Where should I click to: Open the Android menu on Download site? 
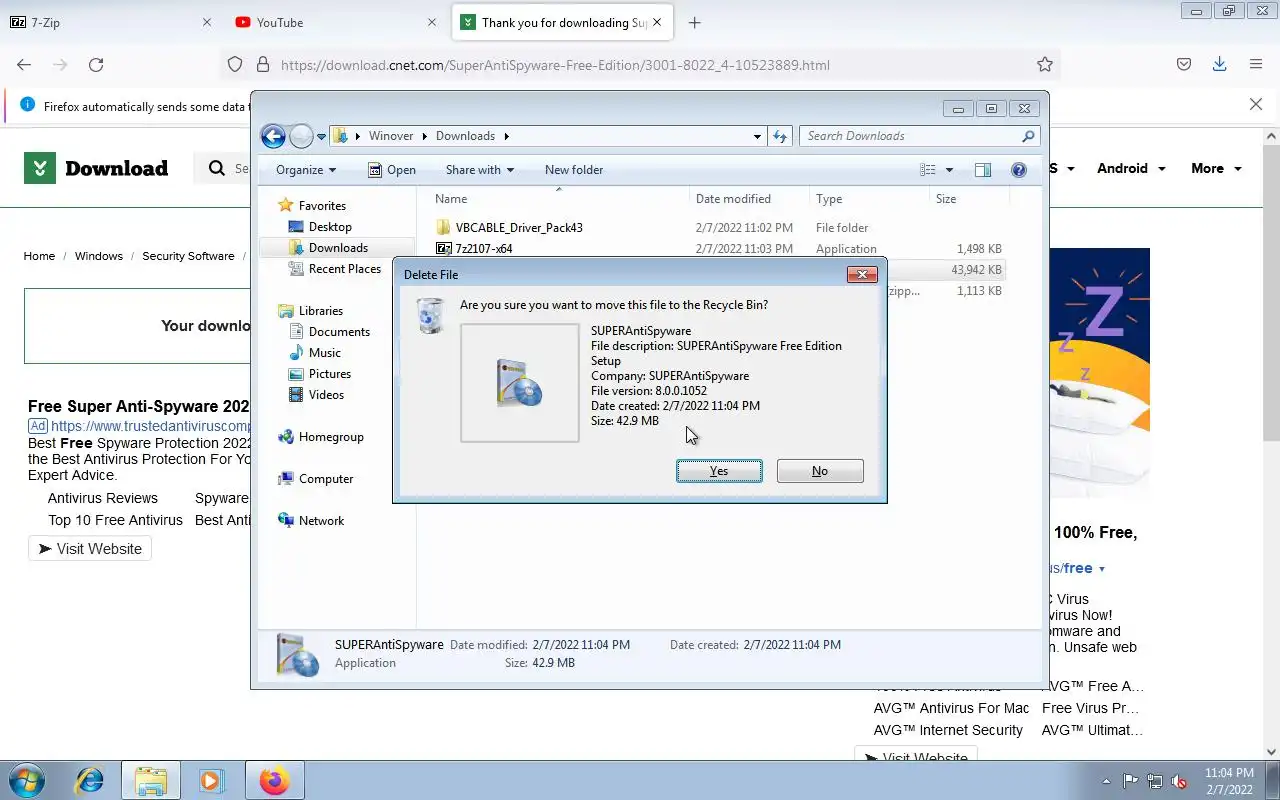1131,168
